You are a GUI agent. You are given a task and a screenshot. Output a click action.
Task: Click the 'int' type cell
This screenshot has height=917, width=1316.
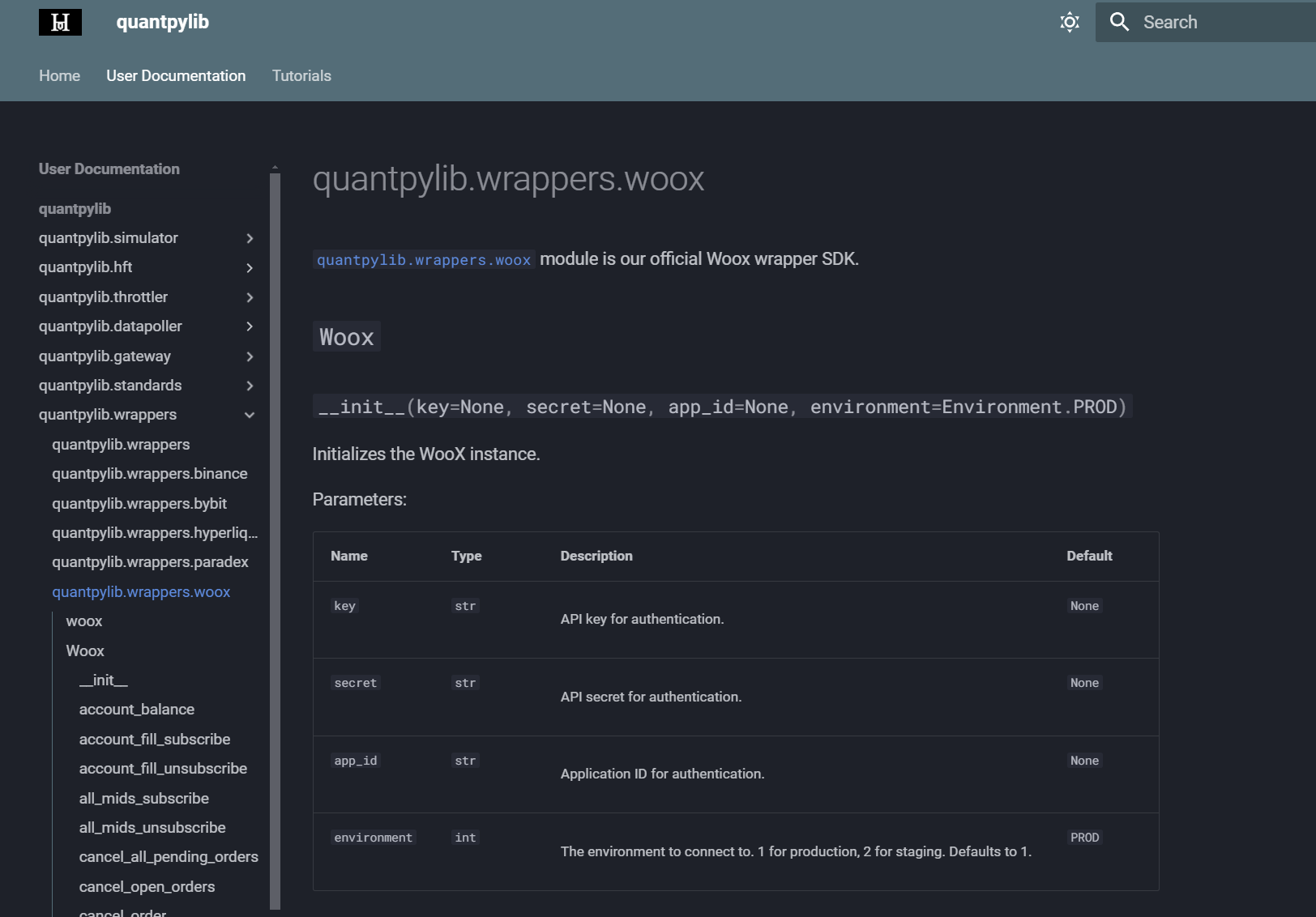coord(465,838)
